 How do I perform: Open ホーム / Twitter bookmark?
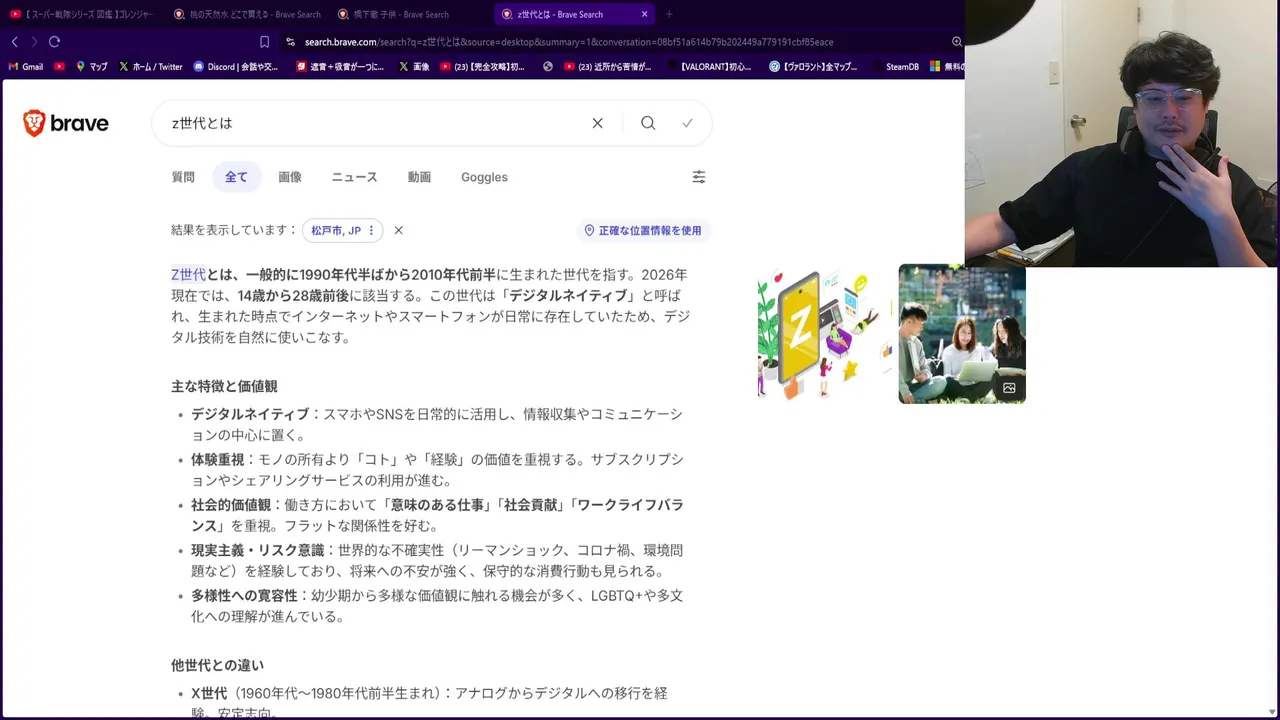point(151,67)
